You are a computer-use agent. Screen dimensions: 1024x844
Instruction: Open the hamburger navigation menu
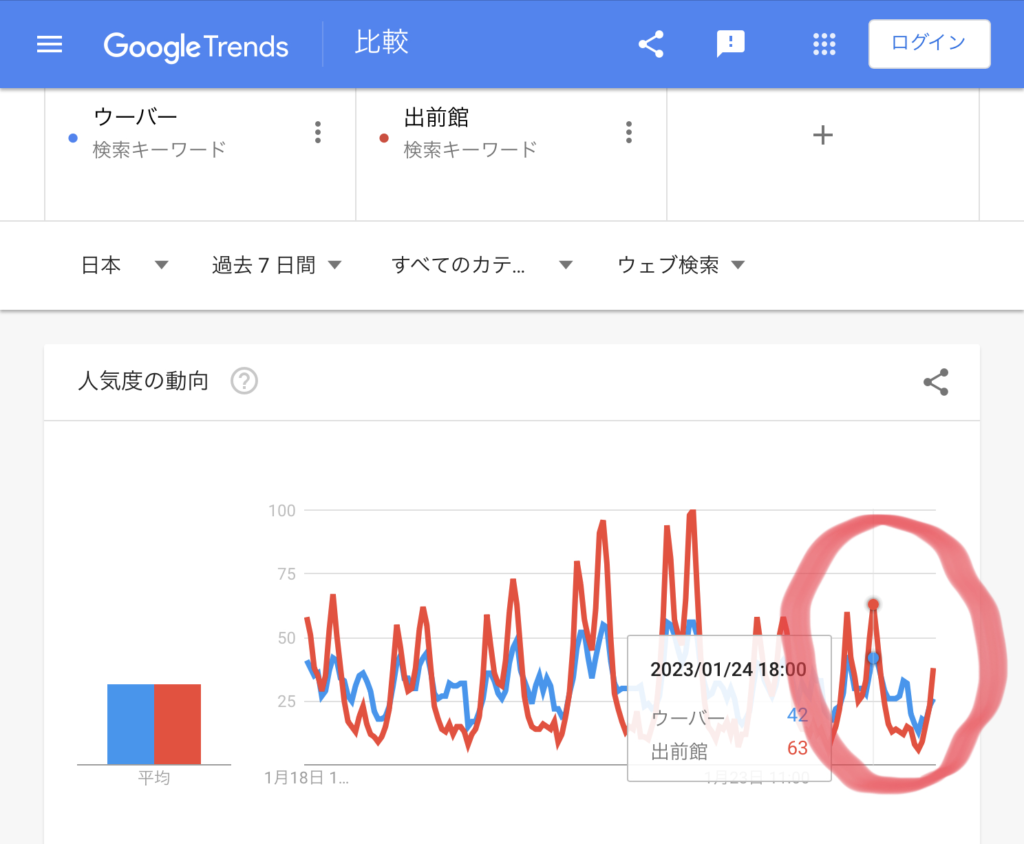49,45
